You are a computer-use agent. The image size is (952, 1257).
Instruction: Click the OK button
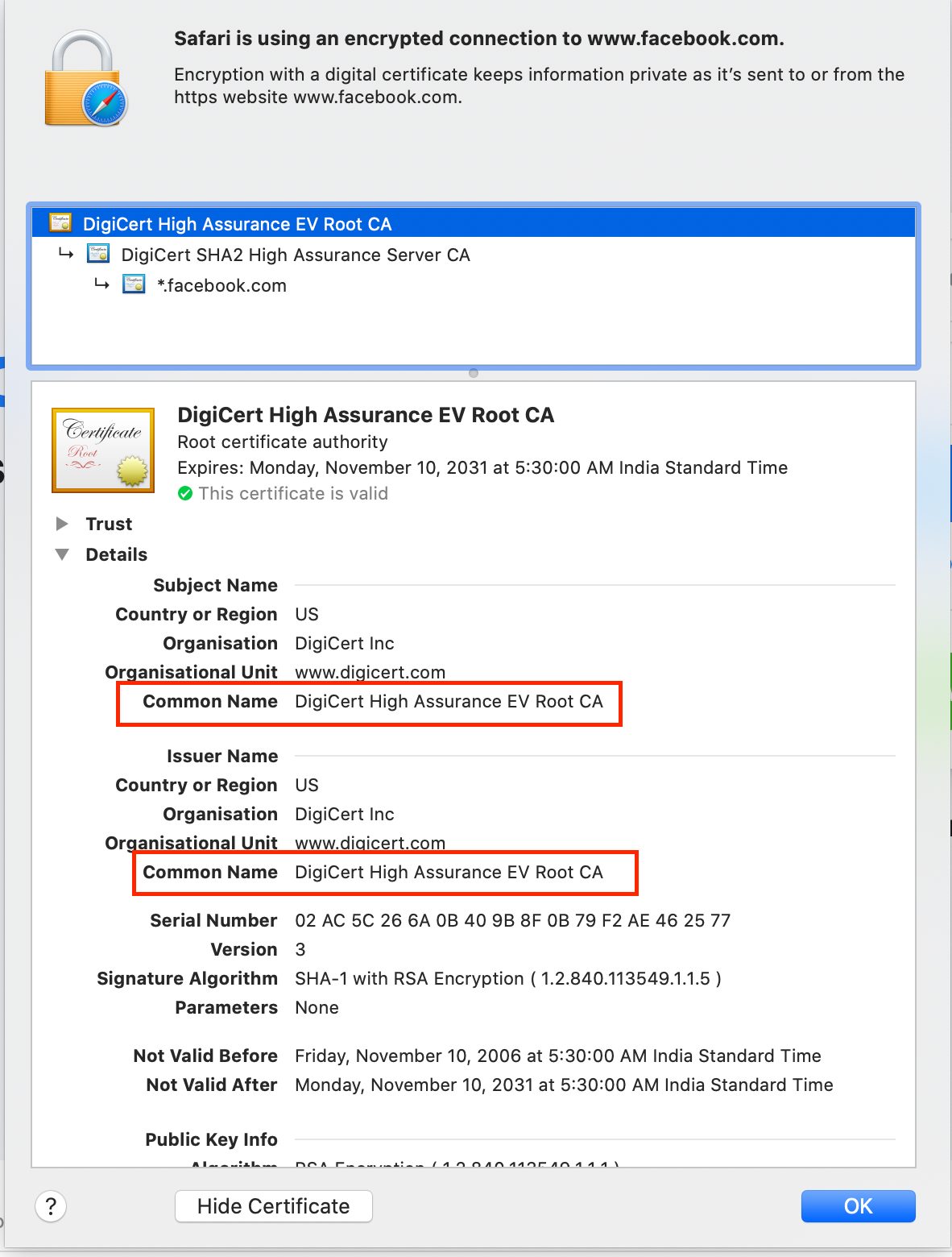[859, 1206]
